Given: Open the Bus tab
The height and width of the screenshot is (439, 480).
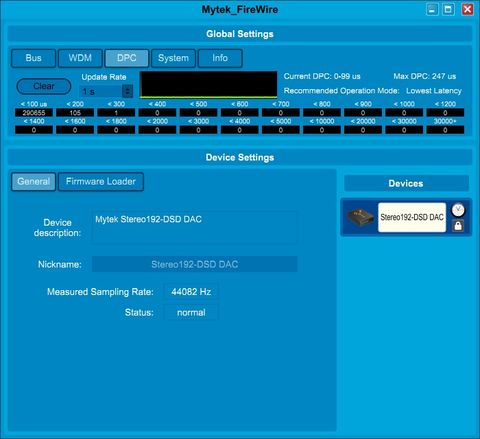Looking at the screenshot, I should click(x=33, y=58).
